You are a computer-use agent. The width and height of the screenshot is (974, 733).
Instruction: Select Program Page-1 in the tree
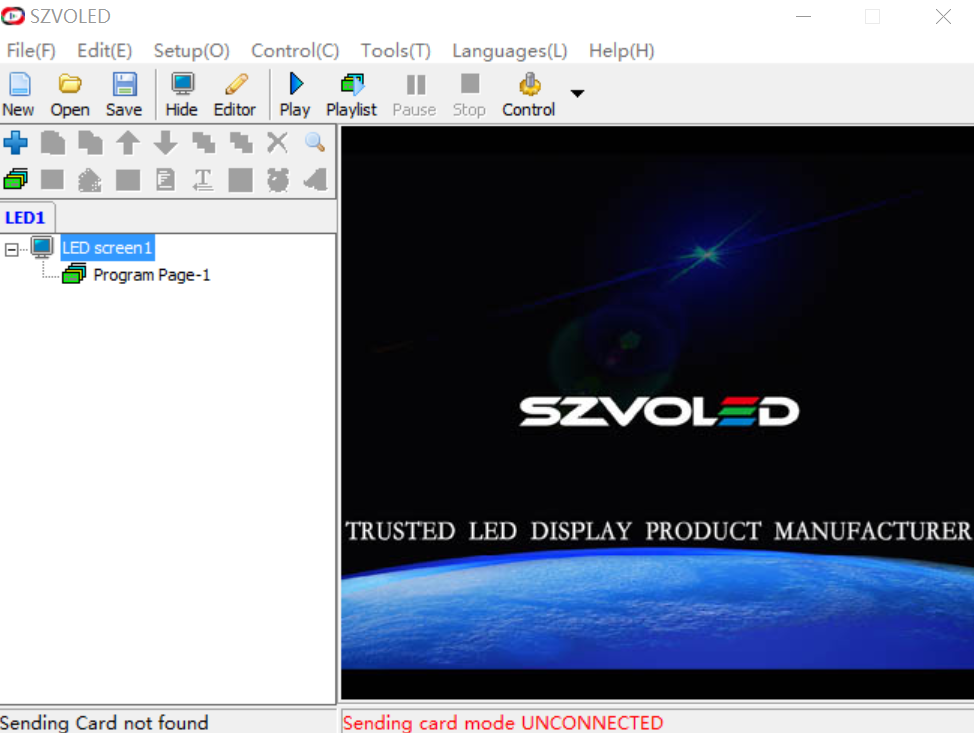[151, 275]
